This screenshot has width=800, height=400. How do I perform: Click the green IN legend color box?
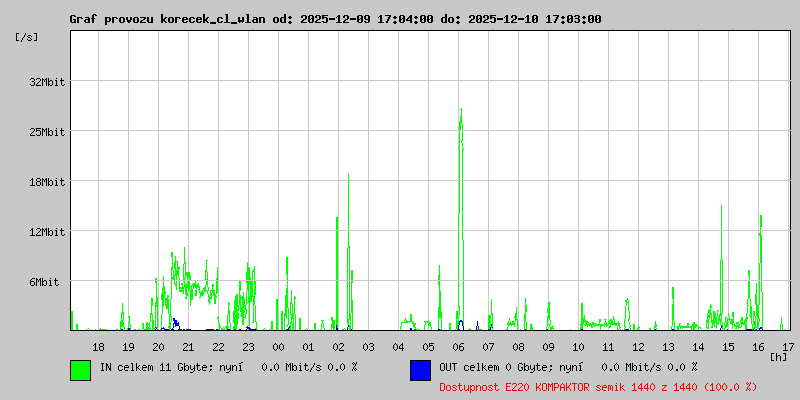coord(80,370)
